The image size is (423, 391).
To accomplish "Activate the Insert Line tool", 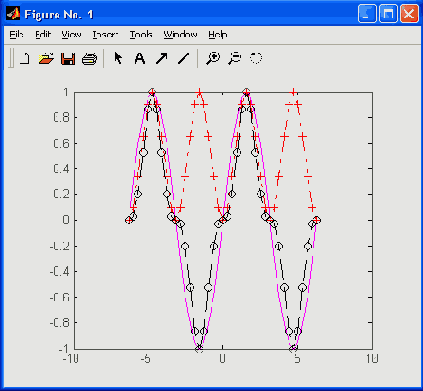I will 183,59.
